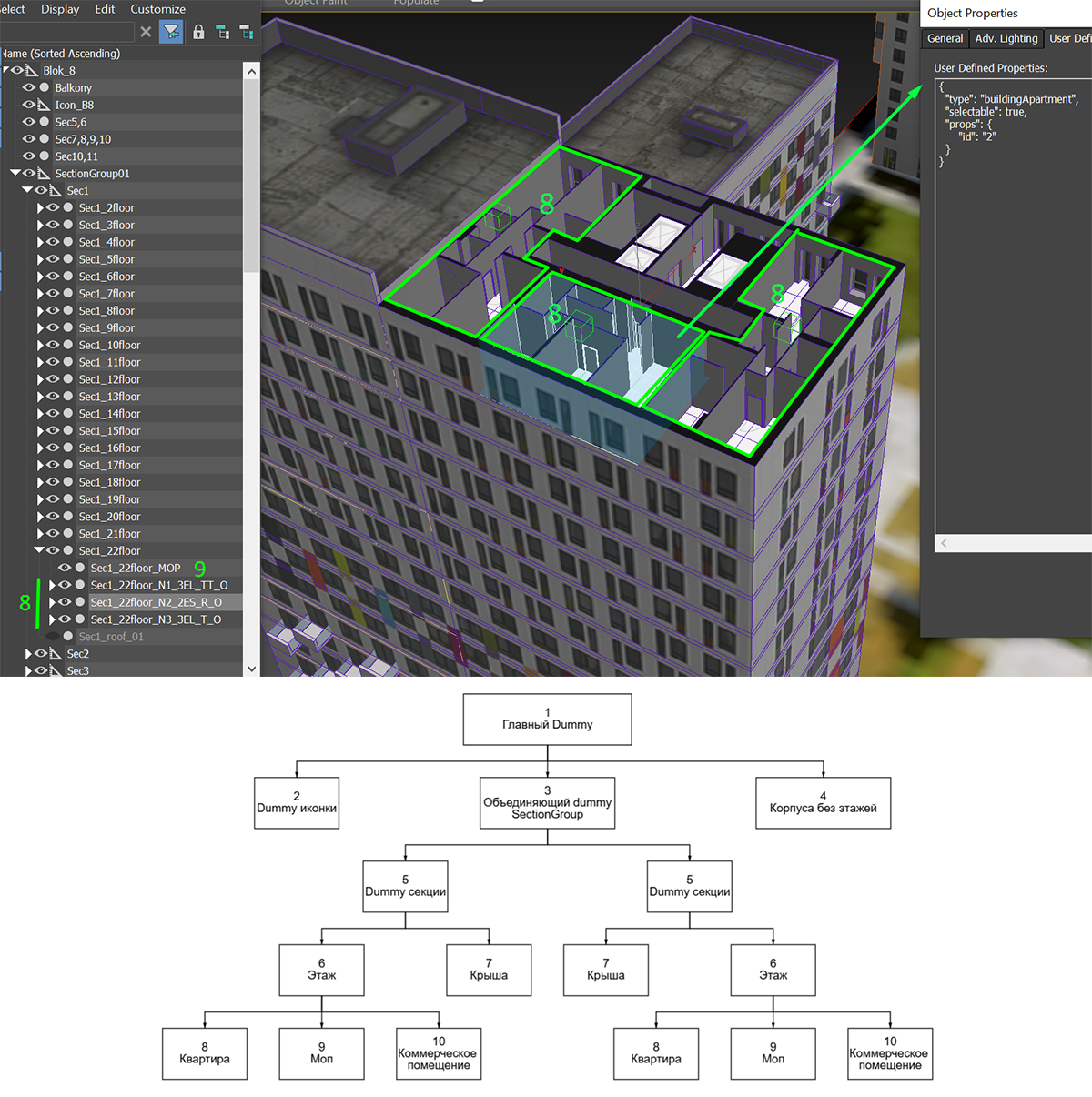Screen dimensions: 1092x1097
Task: Click the dot icon of Sec1_22floor_N1_3EL_TT_O
Action: pyautogui.click(x=80, y=586)
